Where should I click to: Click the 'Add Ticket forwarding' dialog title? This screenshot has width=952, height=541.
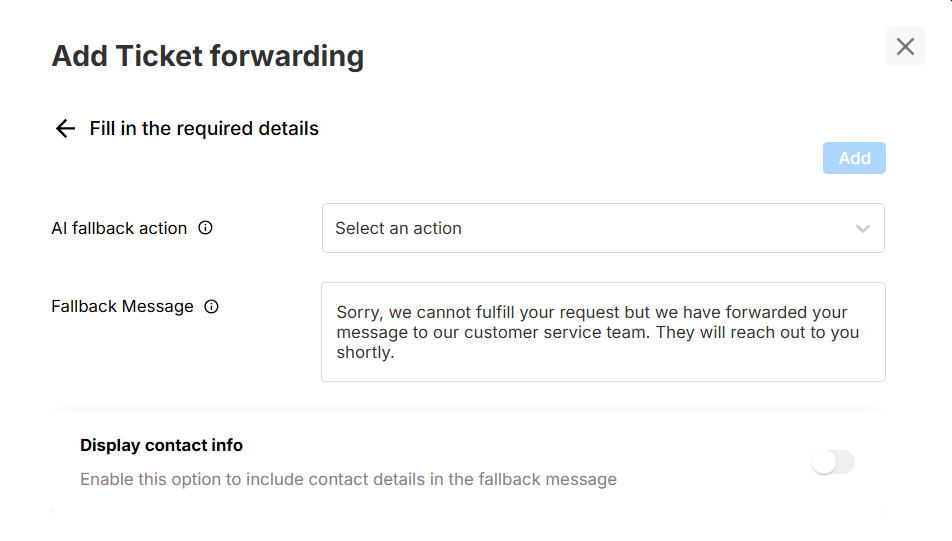click(x=207, y=56)
